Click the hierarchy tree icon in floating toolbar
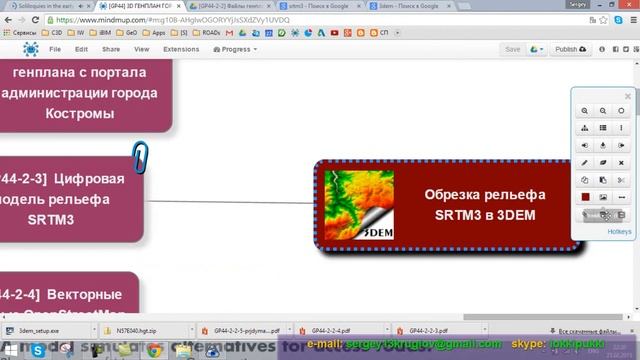The width and height of the screenshot is (640, 360). pyautogui.click(x=584, y=128)
